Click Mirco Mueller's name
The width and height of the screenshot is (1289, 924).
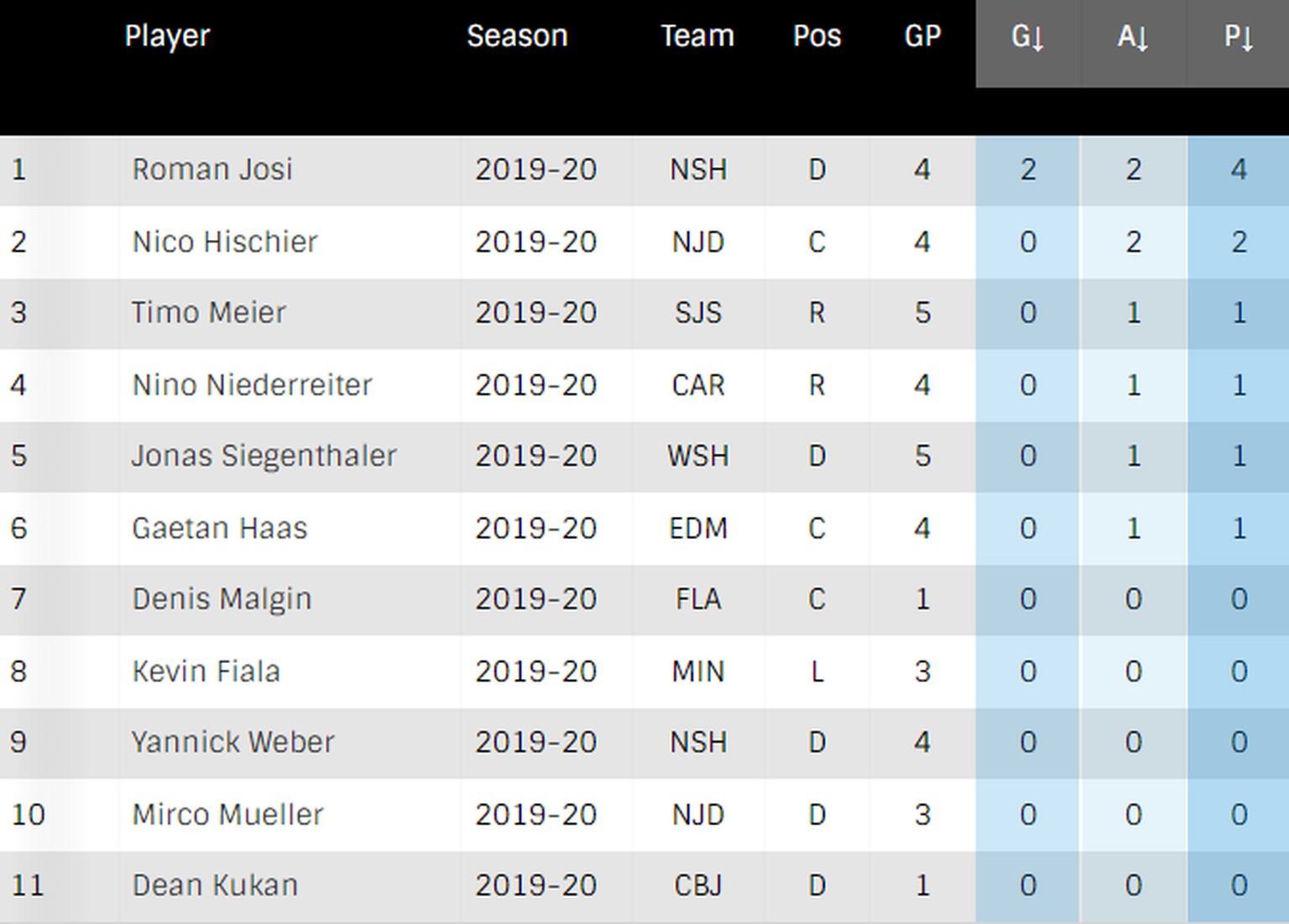(227, 815)
